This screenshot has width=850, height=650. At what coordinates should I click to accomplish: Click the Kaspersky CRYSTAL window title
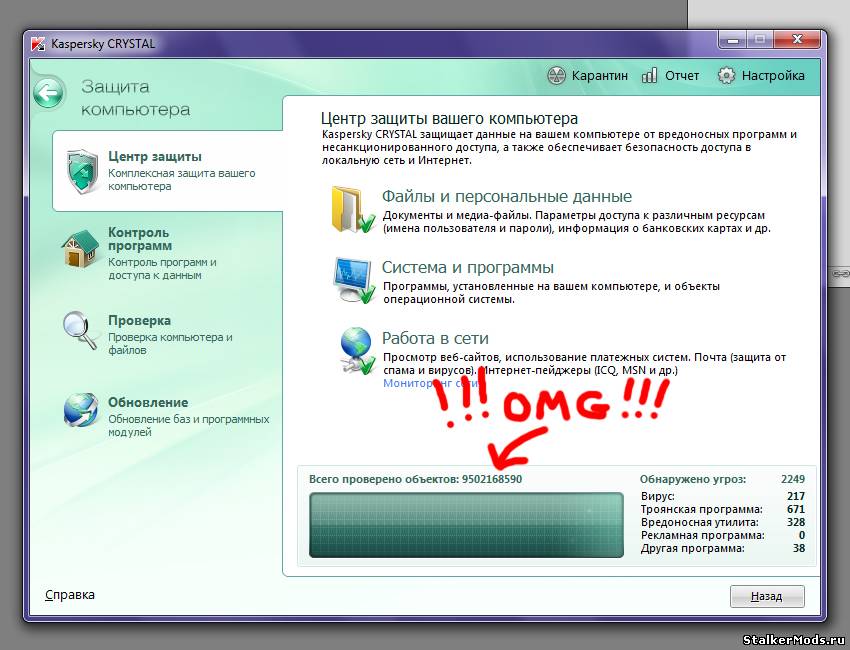(103, 44)
